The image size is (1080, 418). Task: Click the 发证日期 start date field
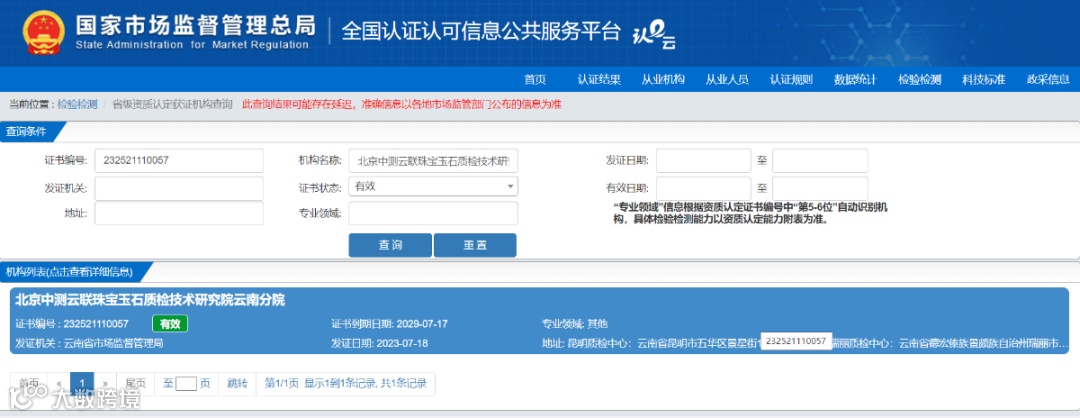point(703,161)
